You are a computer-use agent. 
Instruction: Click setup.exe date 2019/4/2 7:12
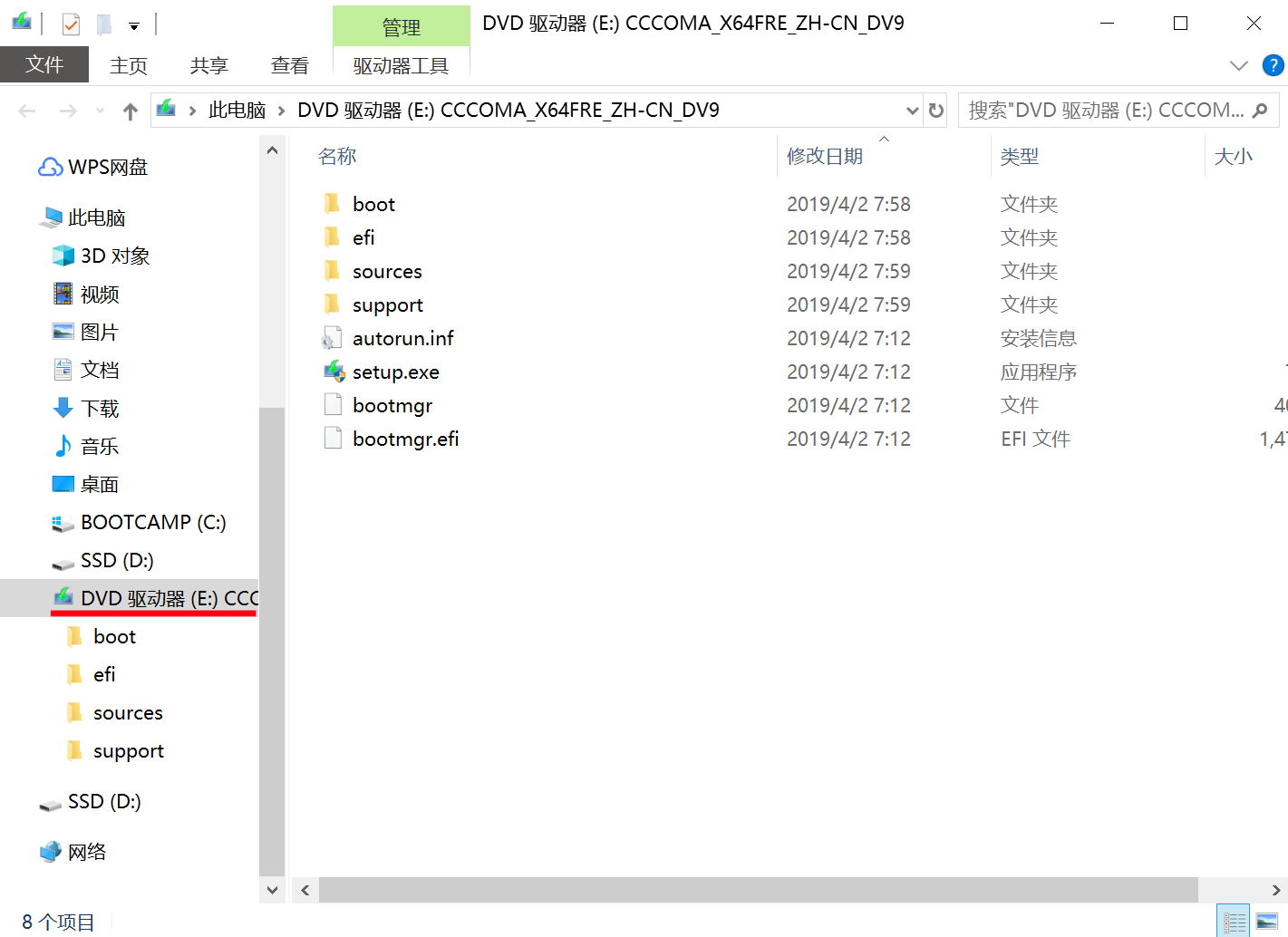[848, 372]
